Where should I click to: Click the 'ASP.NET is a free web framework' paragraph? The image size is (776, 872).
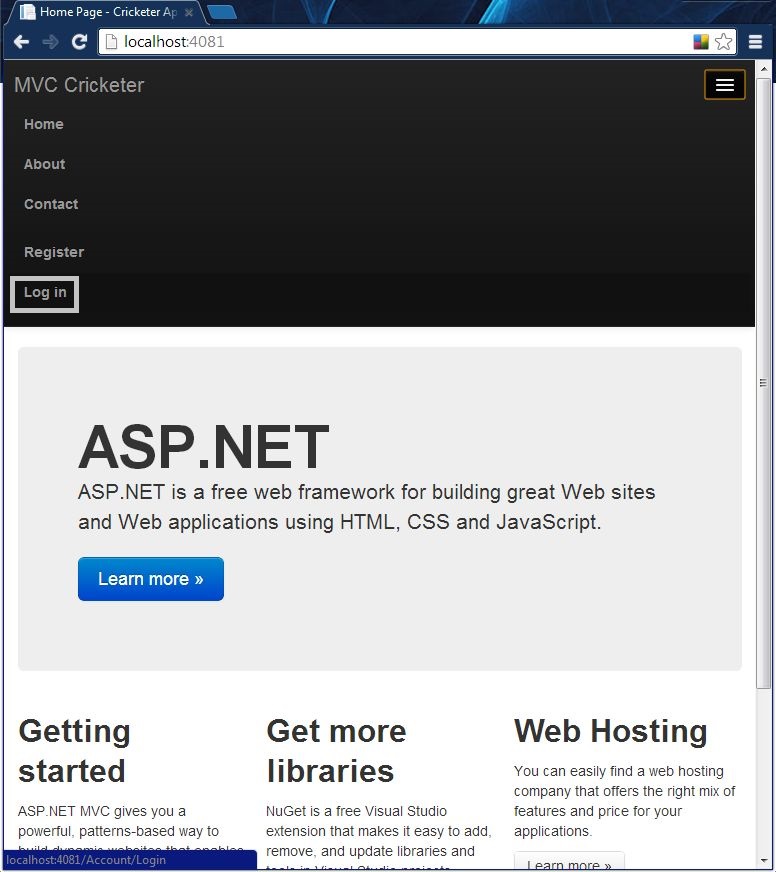(x=367, y=507)
